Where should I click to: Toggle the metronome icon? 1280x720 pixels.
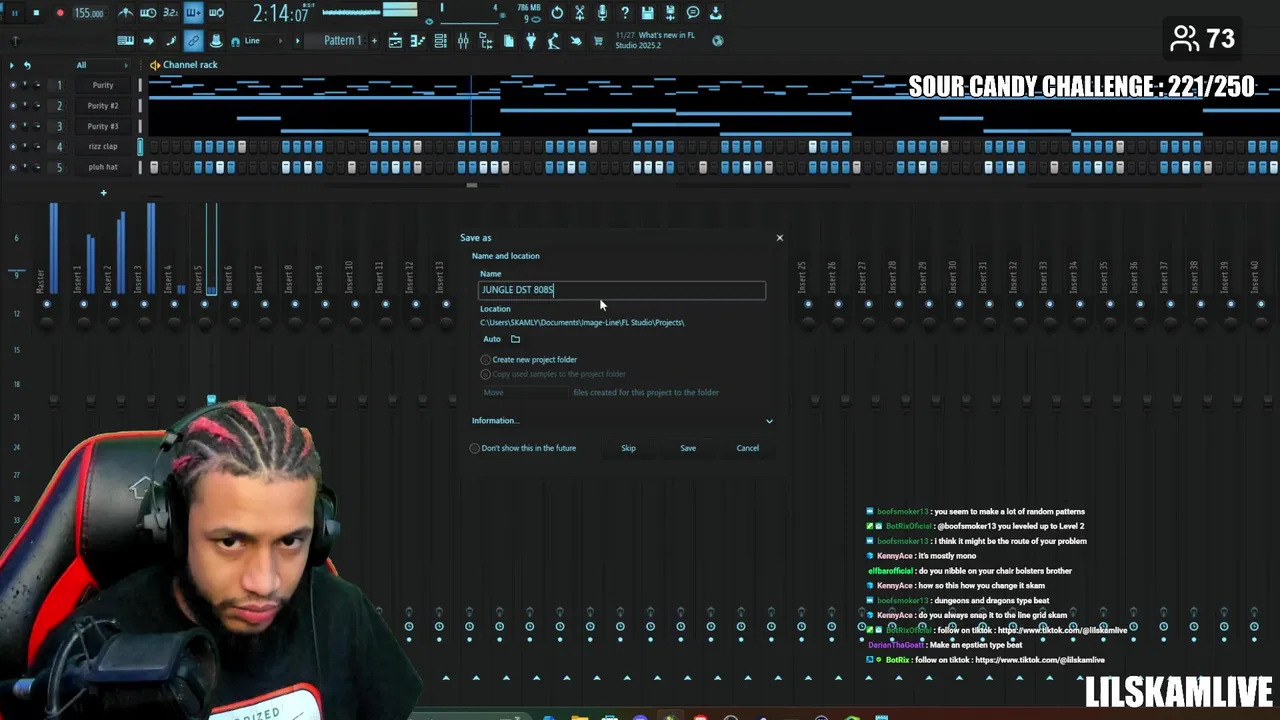coord(125,13)
